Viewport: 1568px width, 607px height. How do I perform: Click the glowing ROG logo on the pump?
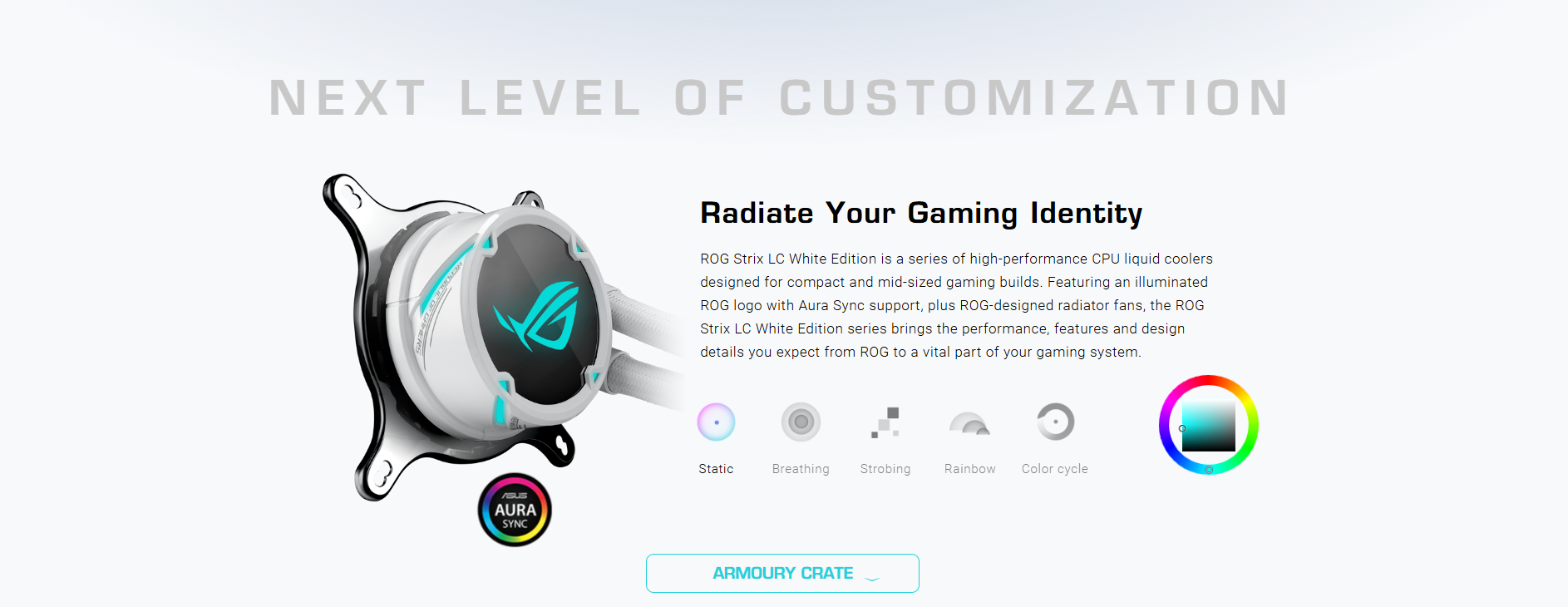click(x=536, y=317)
